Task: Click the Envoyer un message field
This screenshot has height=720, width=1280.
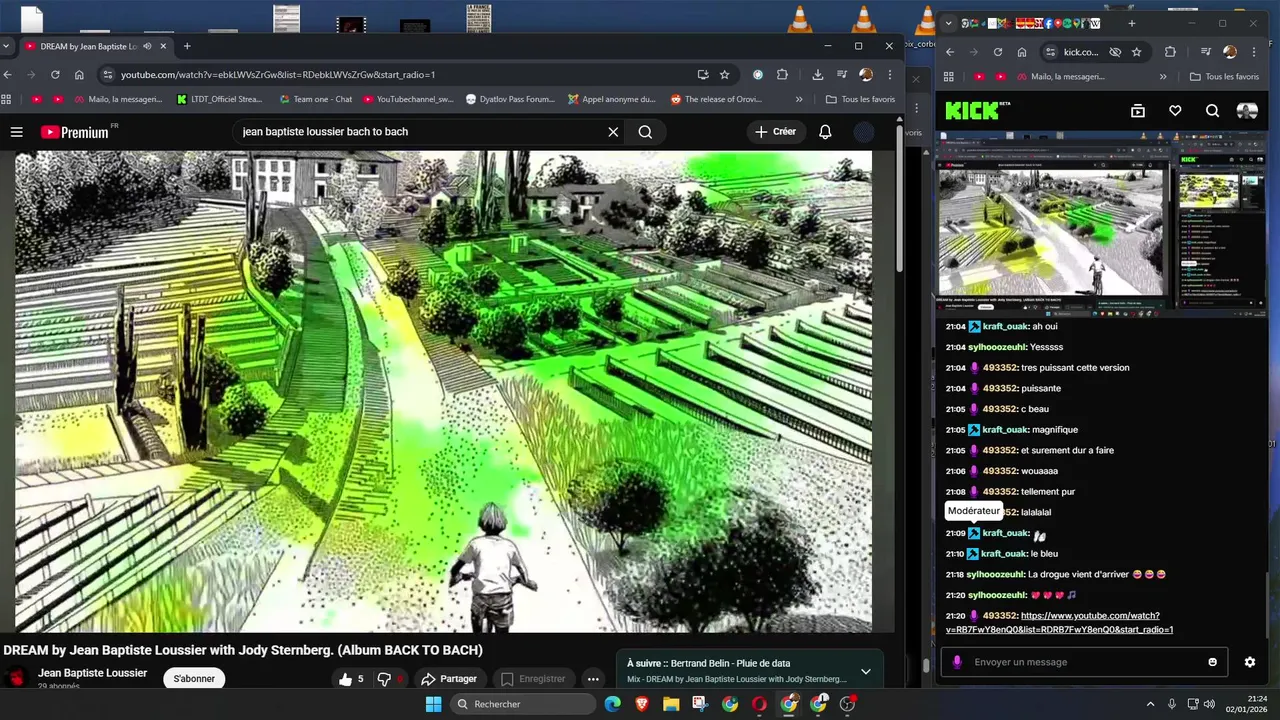Action: [x=1085, y=662]
